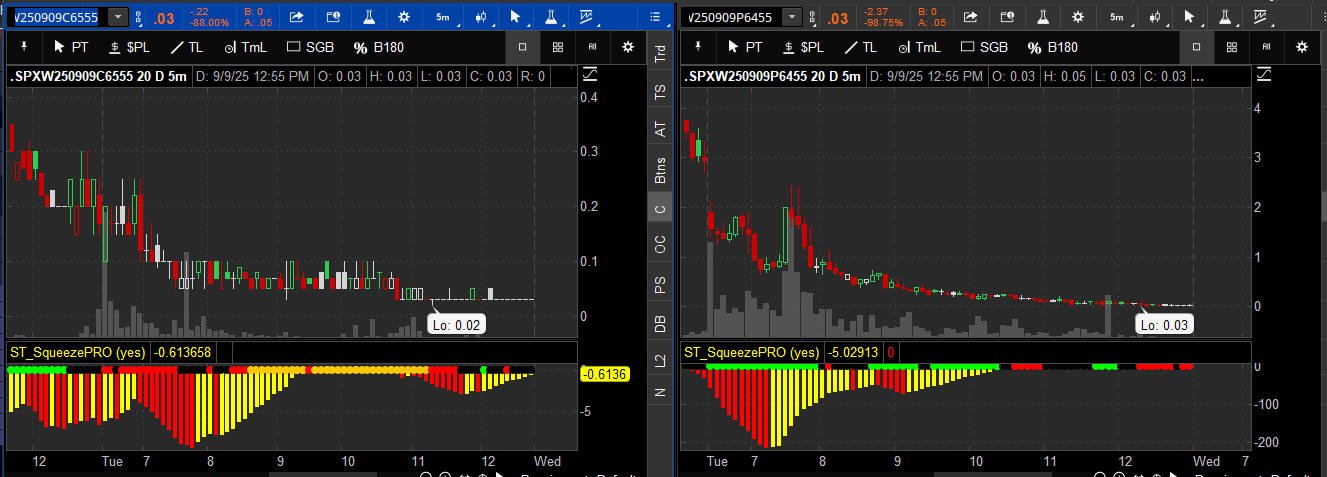The image size is (1327, 477).
Task: Open left chart settings gear in the blue toolbar
Action: pos(403,17)
